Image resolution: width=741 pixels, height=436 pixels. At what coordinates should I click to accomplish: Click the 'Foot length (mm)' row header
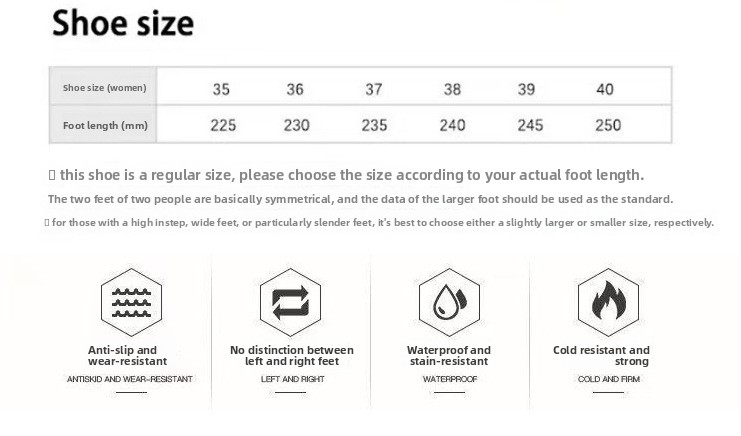click(x=105, y=126)
